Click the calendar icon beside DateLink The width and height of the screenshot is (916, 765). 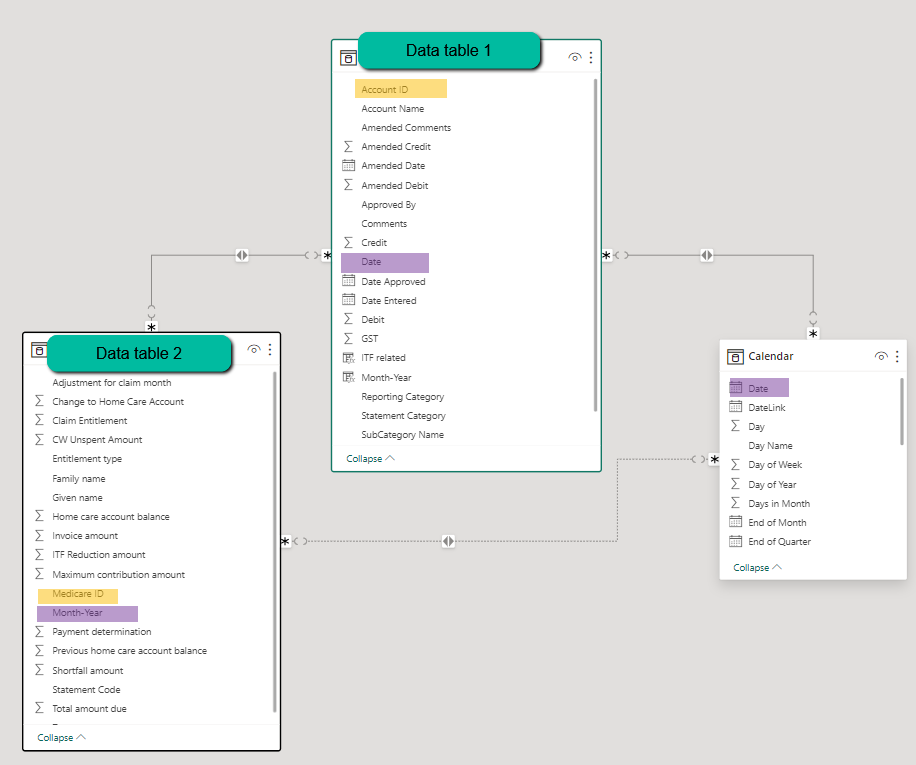point(735,407)
